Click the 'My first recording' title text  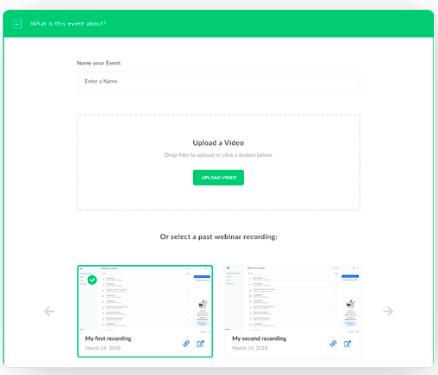pyautogui.click(x=108, y=338)
